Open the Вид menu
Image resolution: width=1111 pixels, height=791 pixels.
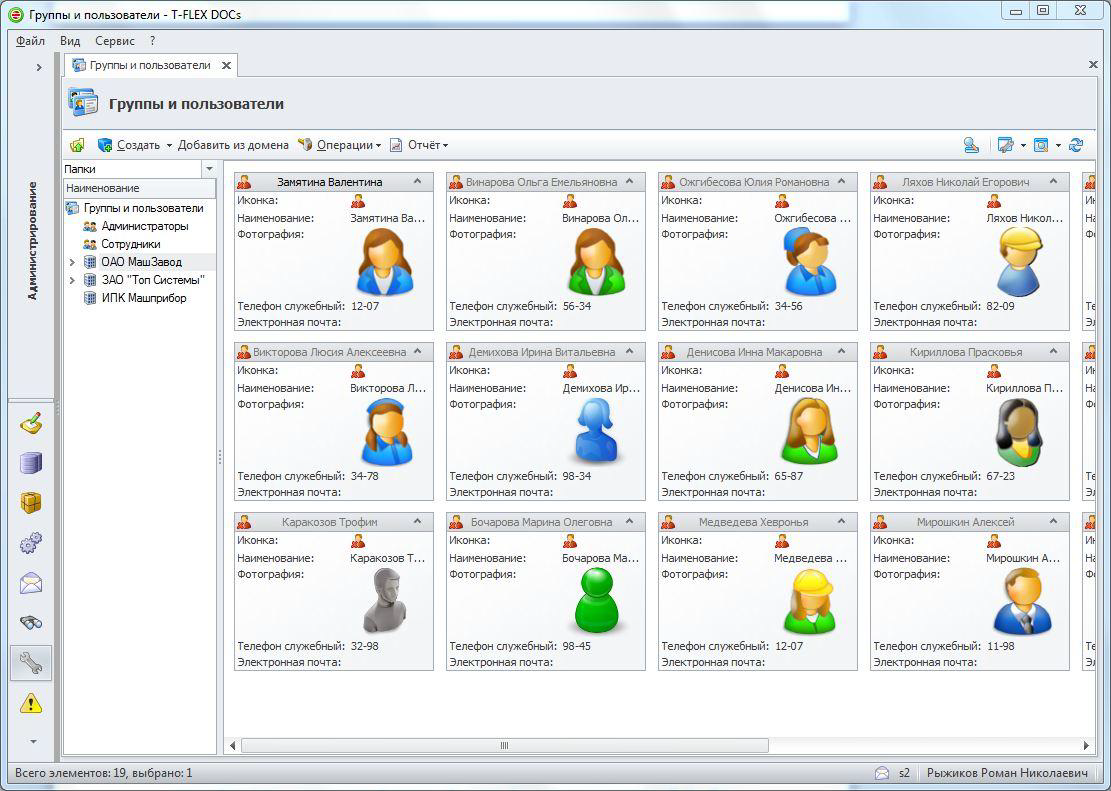[x=70, y=41]
